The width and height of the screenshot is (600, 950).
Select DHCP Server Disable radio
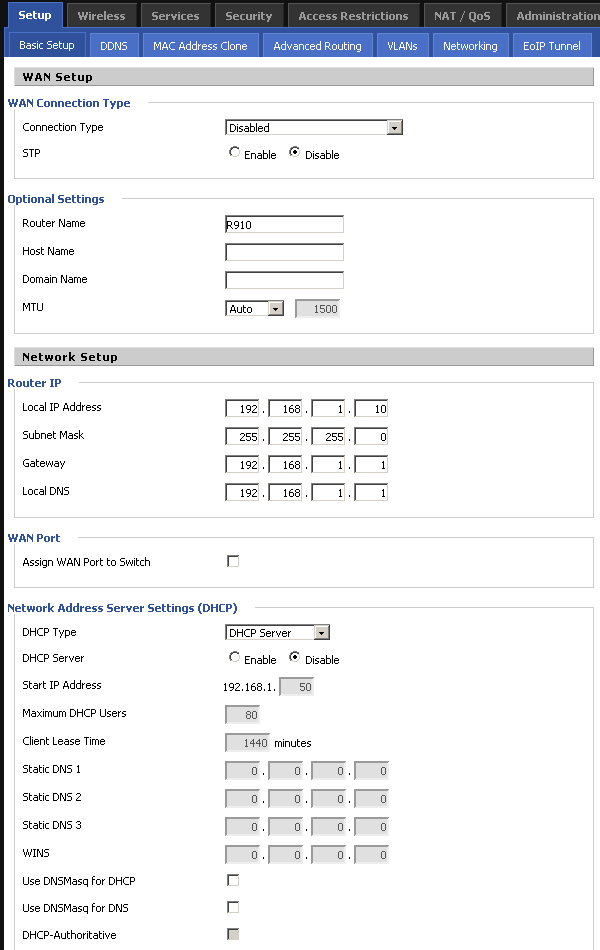pyautogui.click(x=295, y=657)
